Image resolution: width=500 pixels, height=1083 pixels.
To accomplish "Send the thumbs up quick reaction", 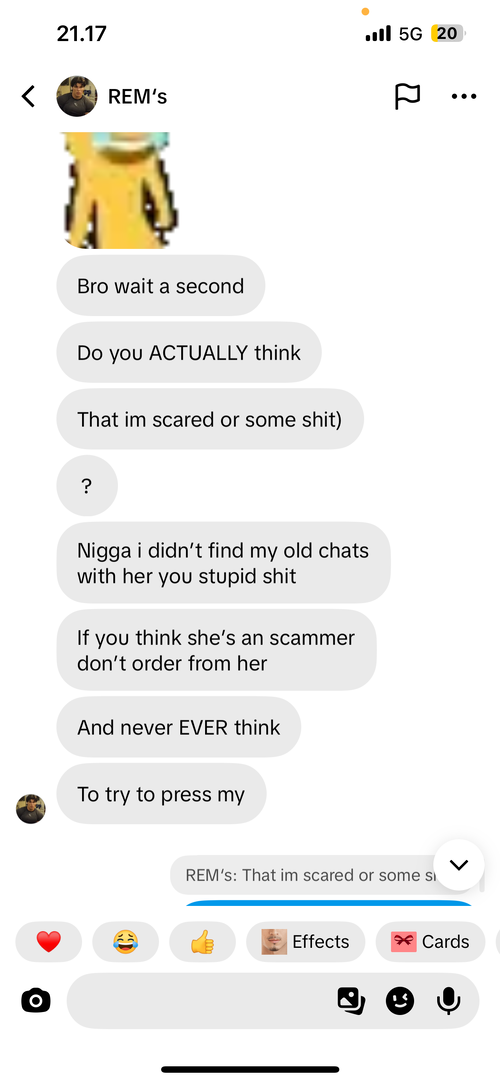I will pyautogui.click(x=202, y=941).
